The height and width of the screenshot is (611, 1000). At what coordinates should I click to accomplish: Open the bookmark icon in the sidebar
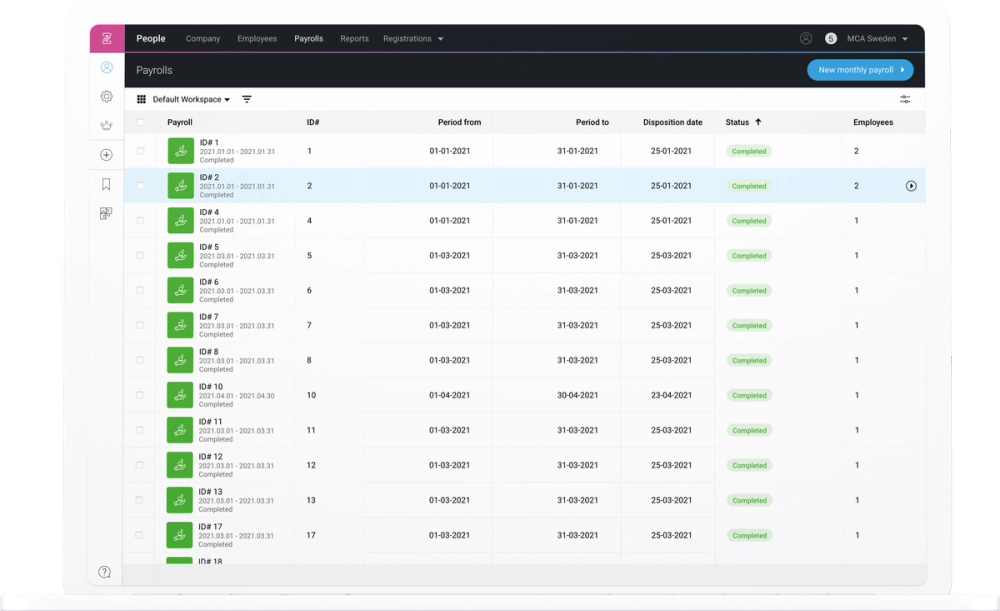coord(106,184)
